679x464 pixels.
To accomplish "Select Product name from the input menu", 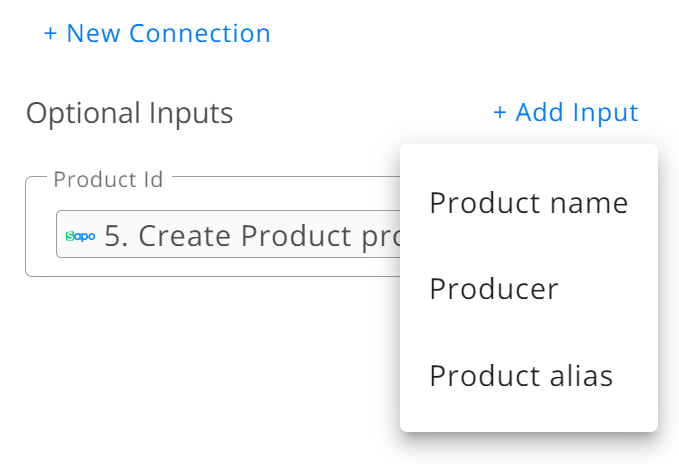I will [x=529, y=203].
